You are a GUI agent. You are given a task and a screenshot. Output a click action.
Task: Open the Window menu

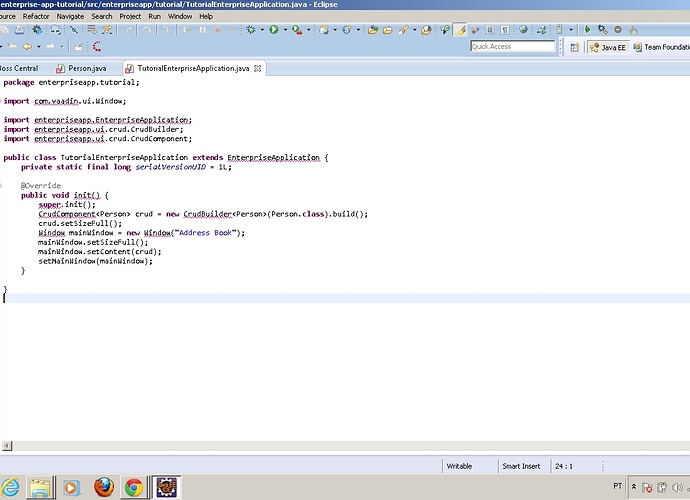[x=180, y=16]
